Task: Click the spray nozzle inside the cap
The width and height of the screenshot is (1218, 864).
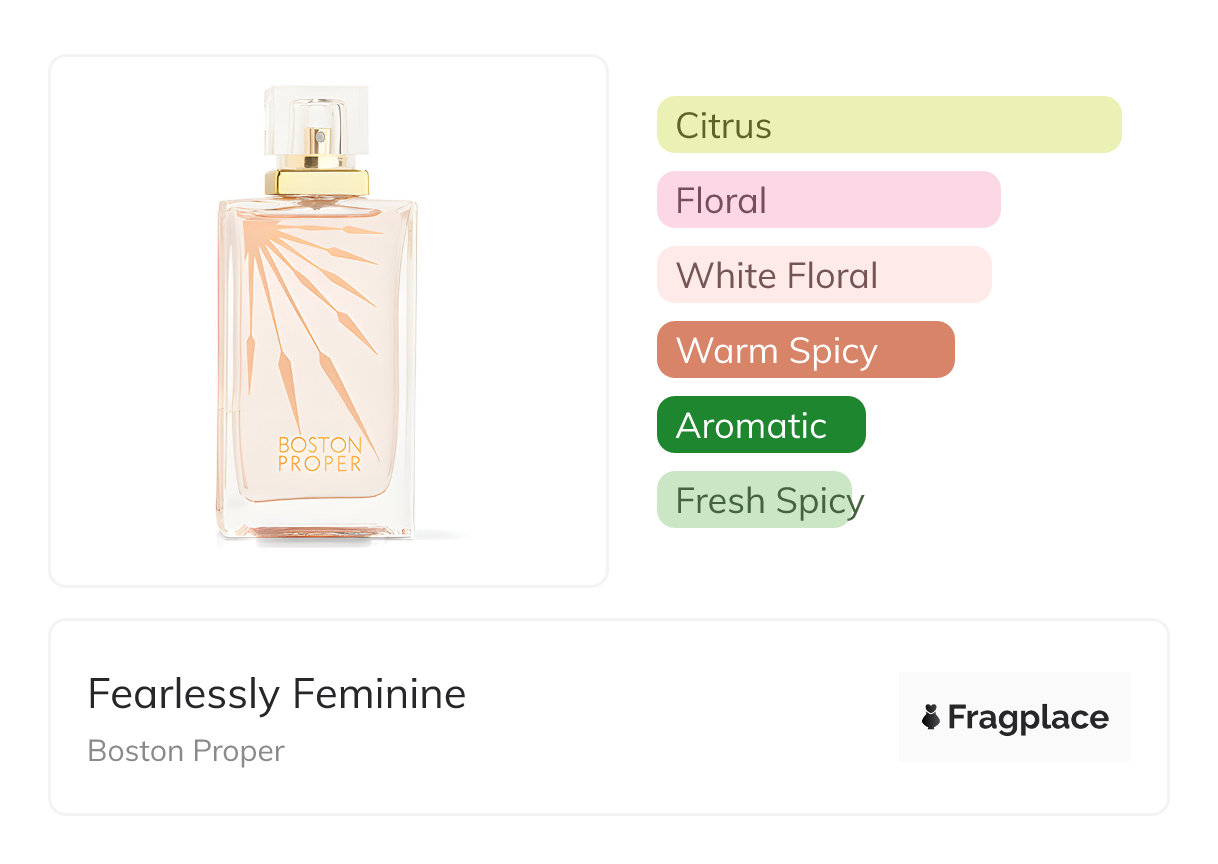Action: click(320, 139)
